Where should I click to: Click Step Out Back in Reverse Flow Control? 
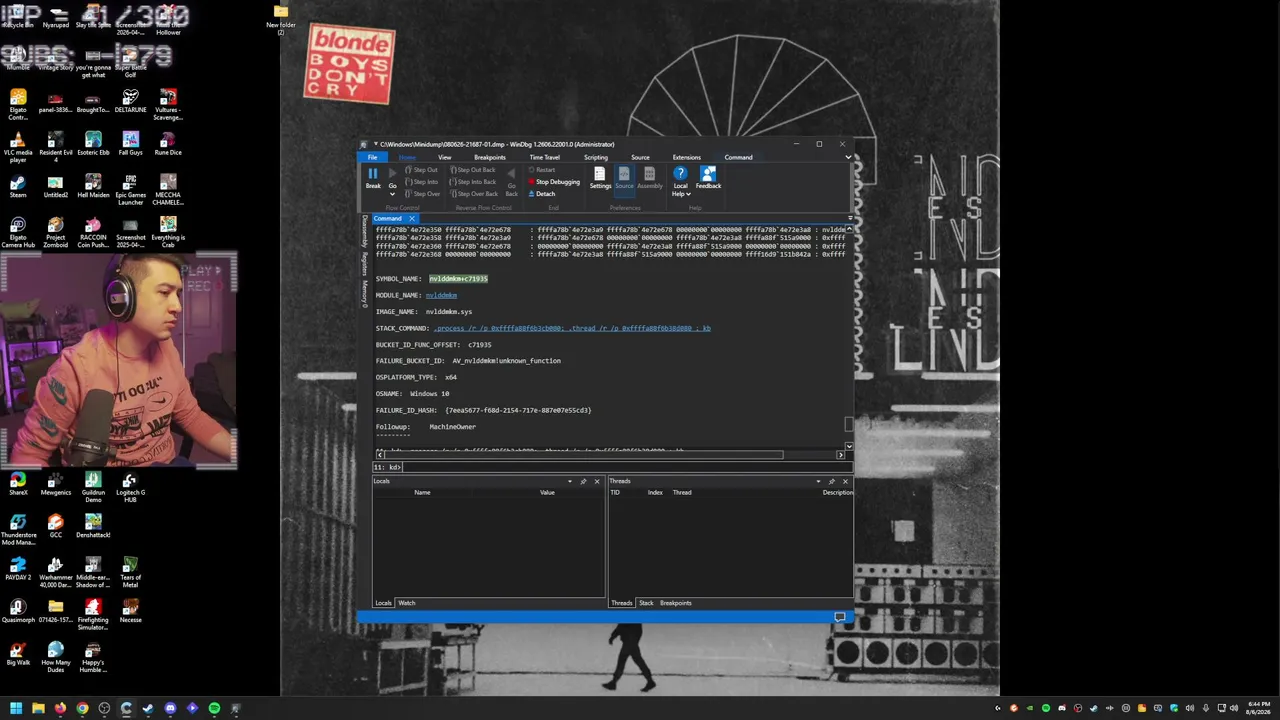[x=473, y=170]
